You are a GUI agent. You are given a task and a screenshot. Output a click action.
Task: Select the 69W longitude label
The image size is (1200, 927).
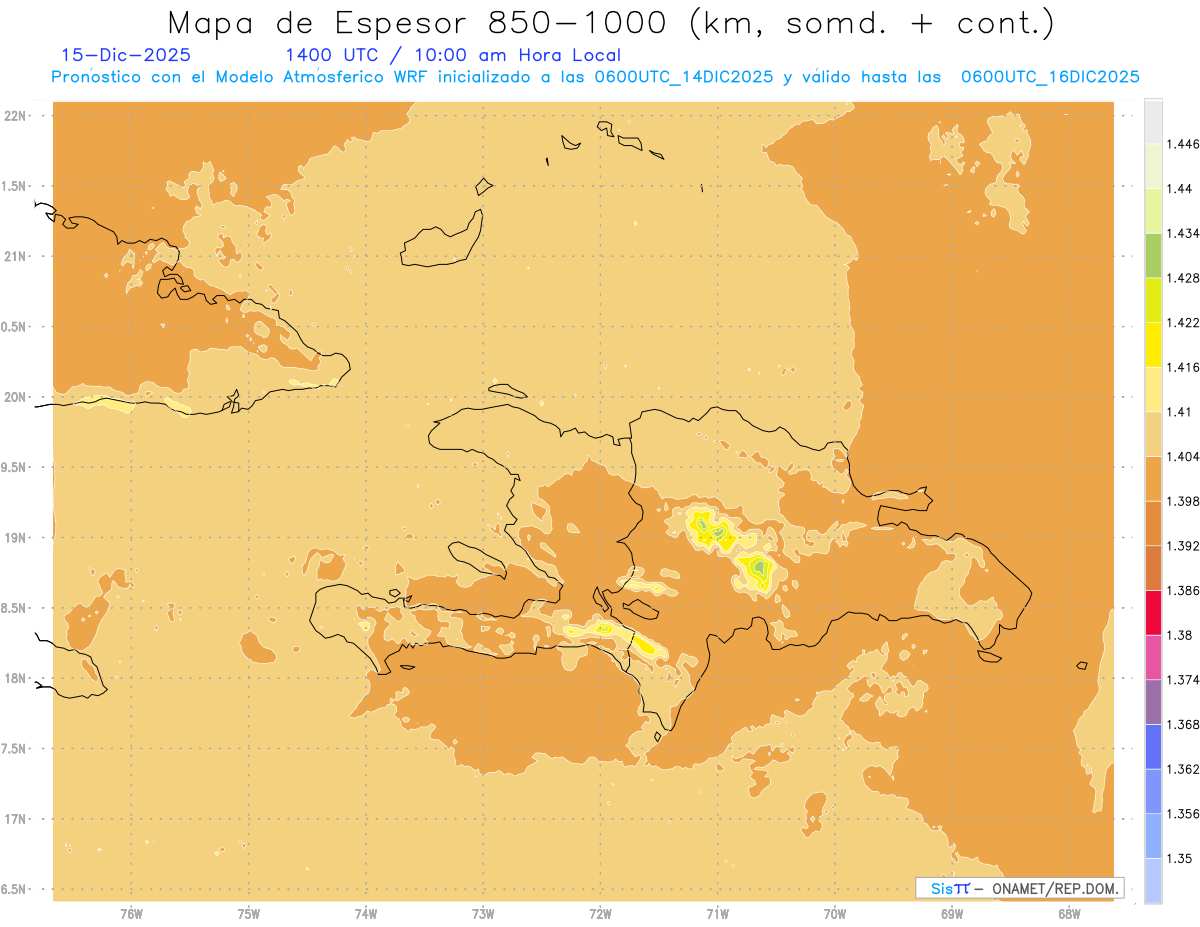952,914
